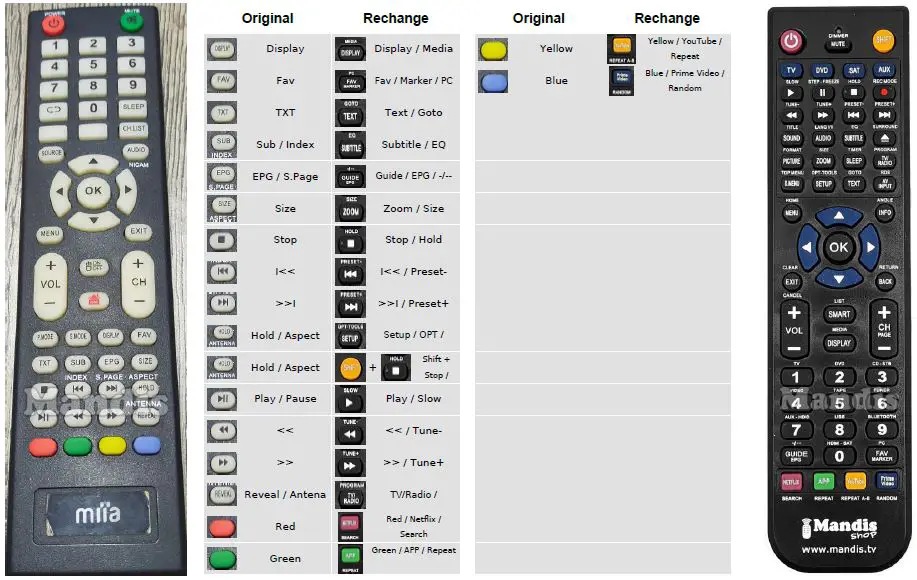Mute using the green button on the Miia remote
The width and height of the screenshot is (917, 580).
click(131, 20)
